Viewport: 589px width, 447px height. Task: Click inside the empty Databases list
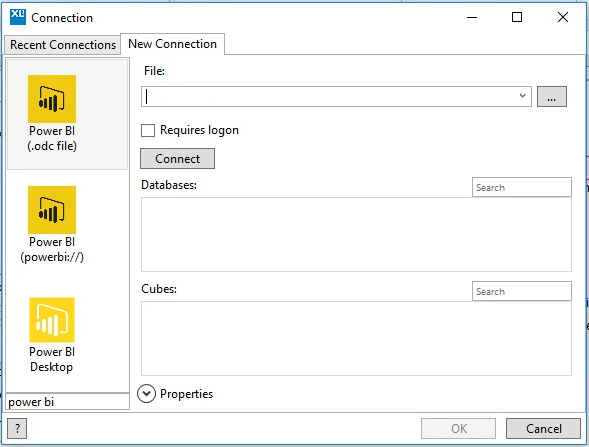click(x=356, y=234)
